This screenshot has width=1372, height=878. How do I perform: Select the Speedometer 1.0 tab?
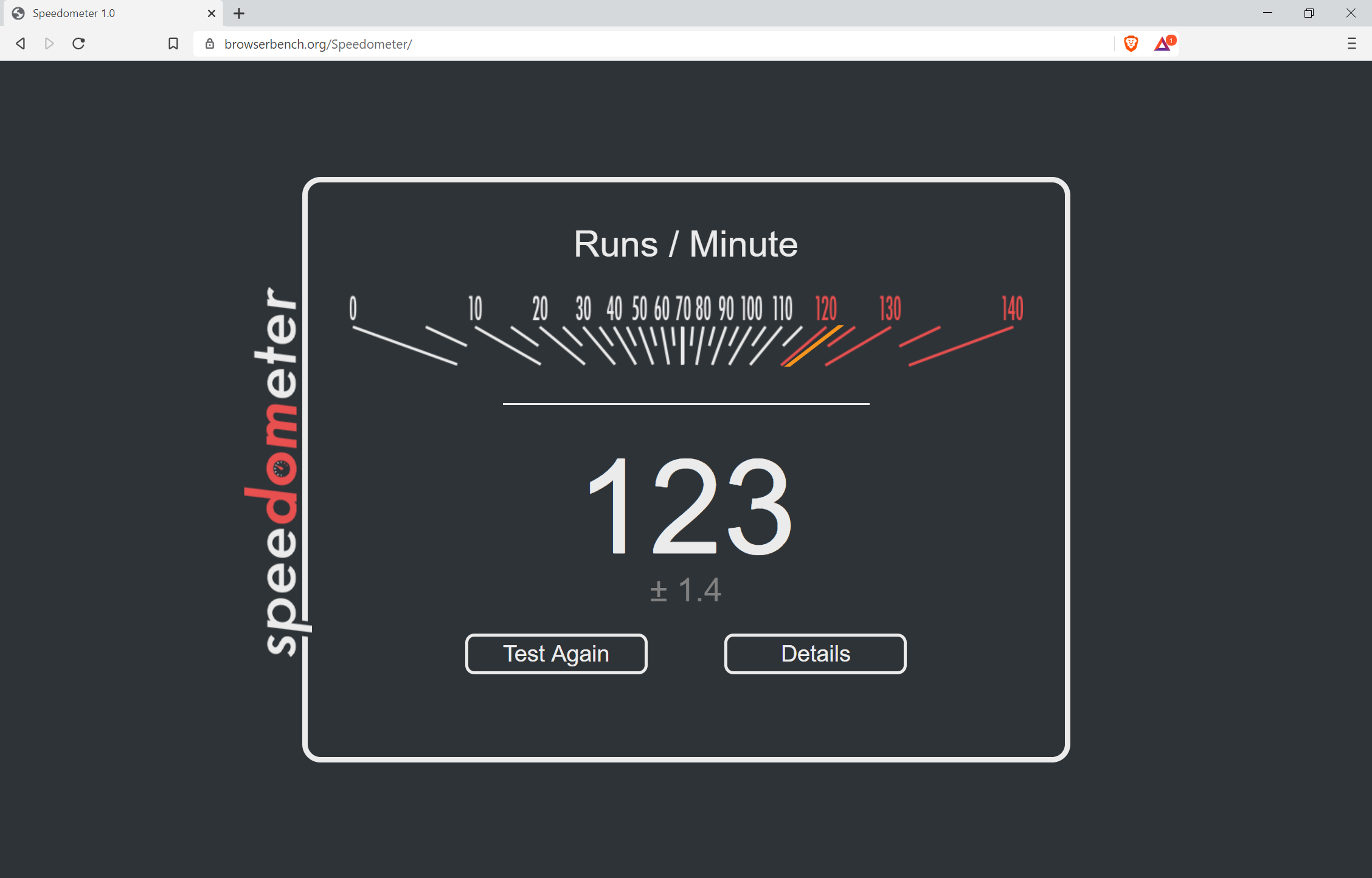coord(113,13)
